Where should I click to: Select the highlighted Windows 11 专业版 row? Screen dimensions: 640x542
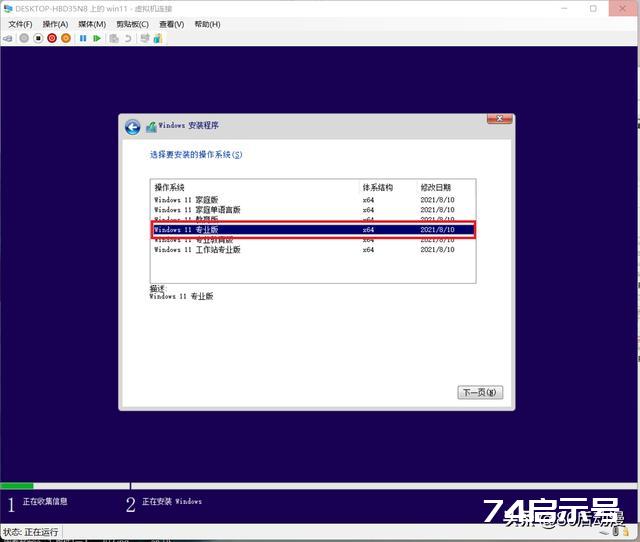313,230
